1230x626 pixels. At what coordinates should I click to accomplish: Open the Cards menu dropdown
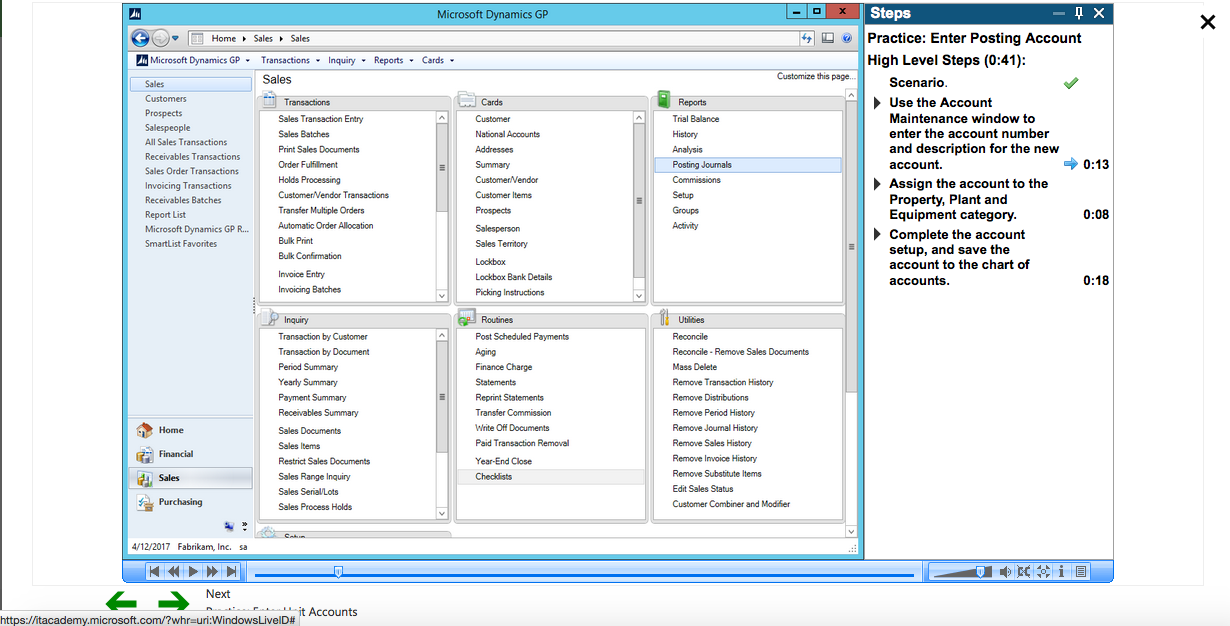438,60
